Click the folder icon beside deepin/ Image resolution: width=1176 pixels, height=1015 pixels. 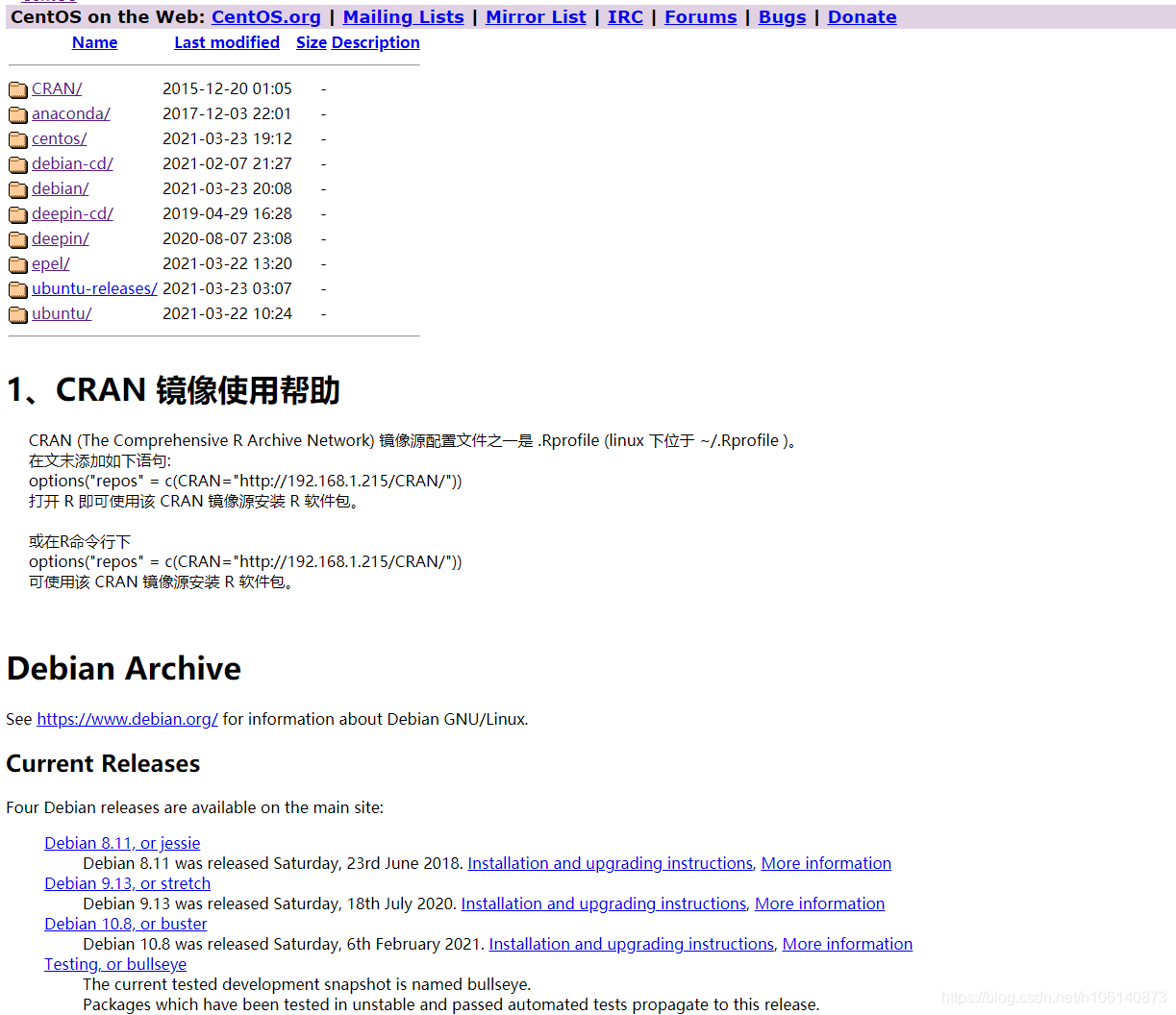[x=18, y=239]
